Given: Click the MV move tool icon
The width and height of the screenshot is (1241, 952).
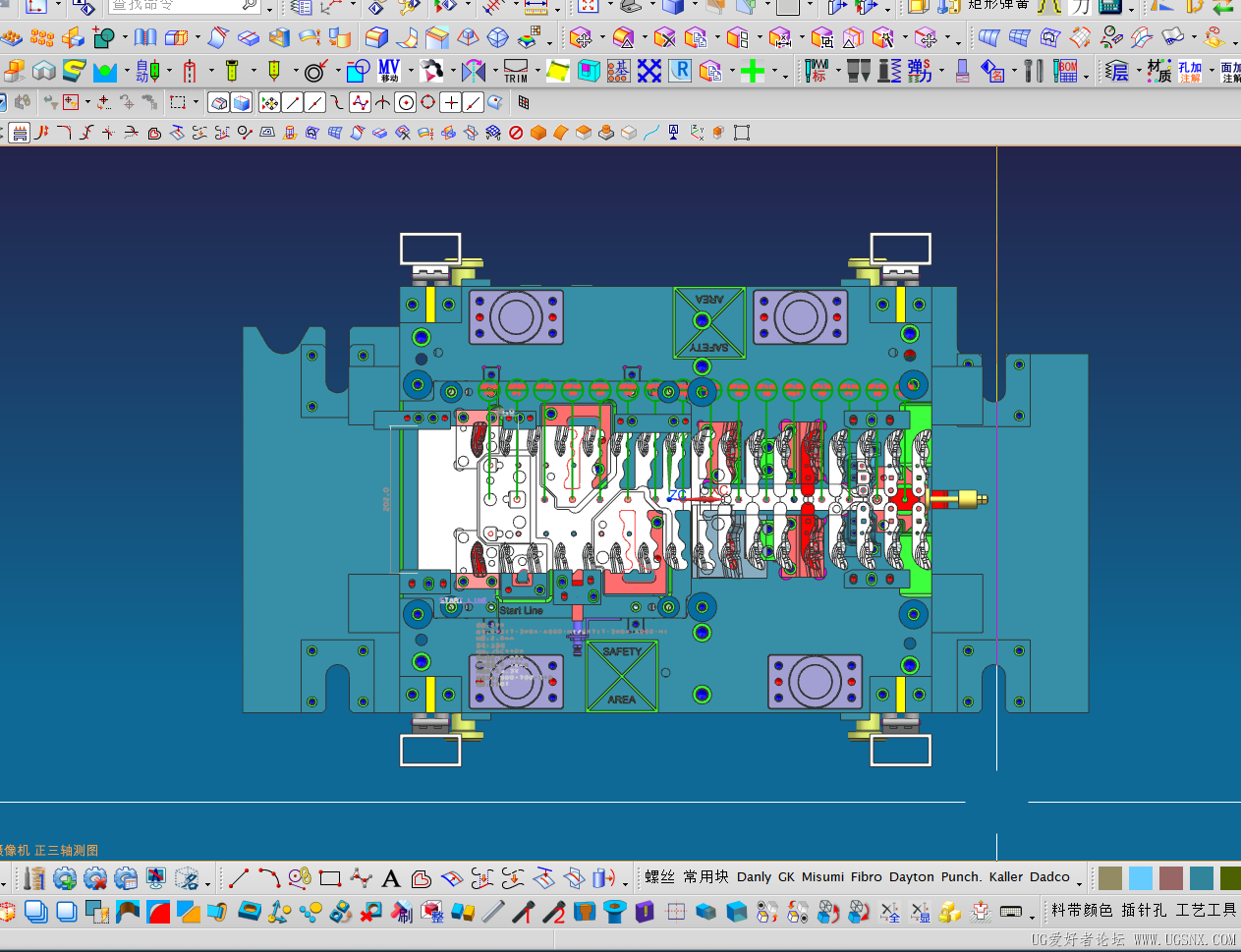Looking at the screenshot, I should (389, 71).
